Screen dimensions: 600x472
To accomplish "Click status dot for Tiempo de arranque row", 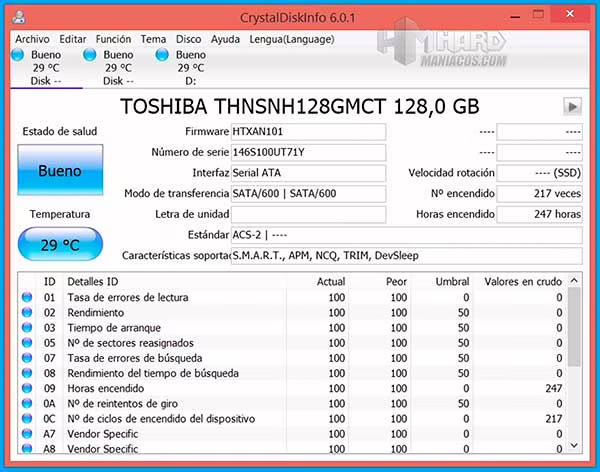I will pos(27,328).
